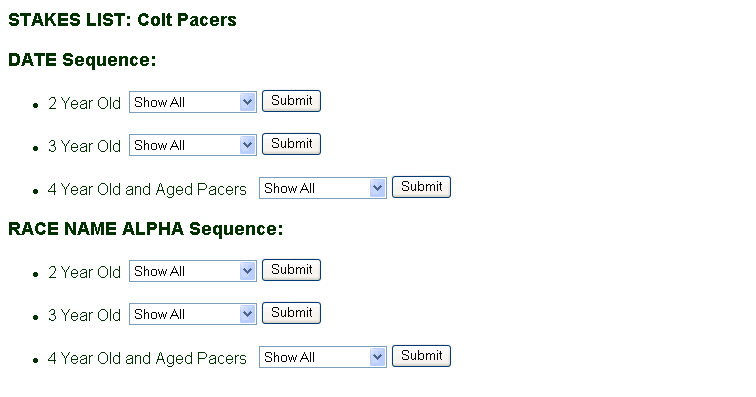Expand the 4 Year Old and Aged Pacers dropdown under DATE Sequence

323,188
